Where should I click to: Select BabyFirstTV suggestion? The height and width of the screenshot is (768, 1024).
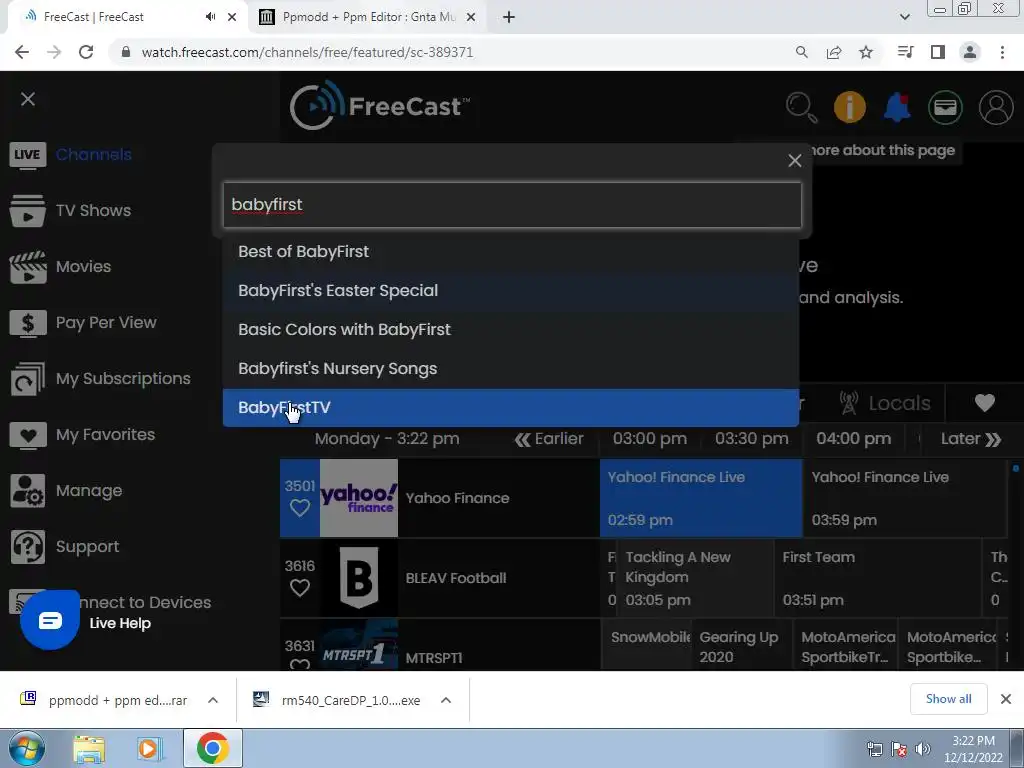point(511,408)
